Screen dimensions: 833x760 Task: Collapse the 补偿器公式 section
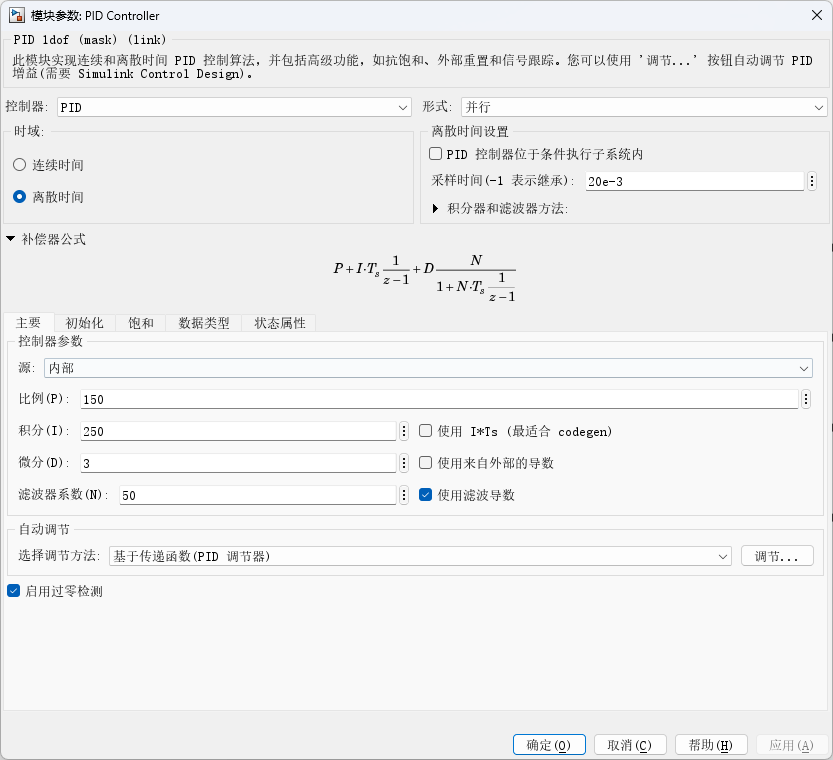[11, 239]
